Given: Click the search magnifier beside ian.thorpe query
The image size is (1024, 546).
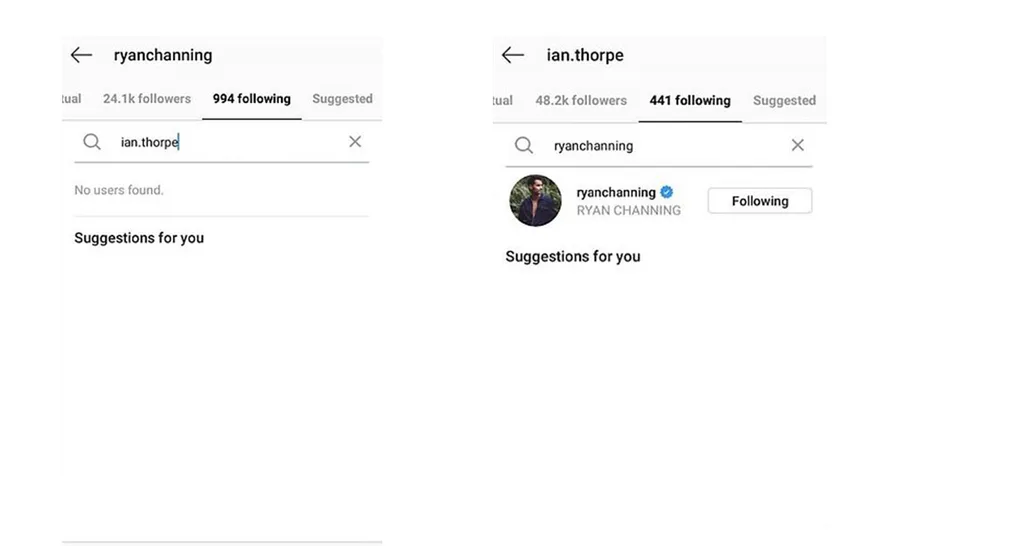Looking at the screenshot, I should [92, 142].
